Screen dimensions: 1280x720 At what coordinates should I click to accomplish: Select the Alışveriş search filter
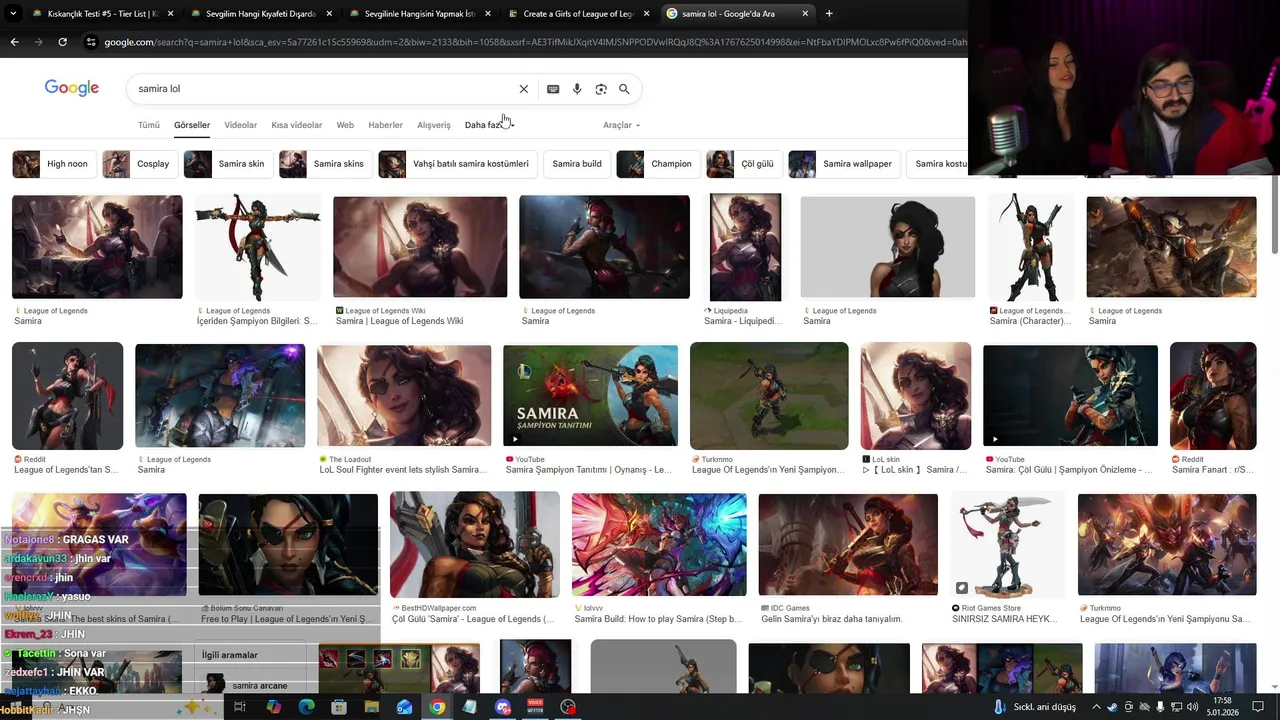tap(434, 125)
